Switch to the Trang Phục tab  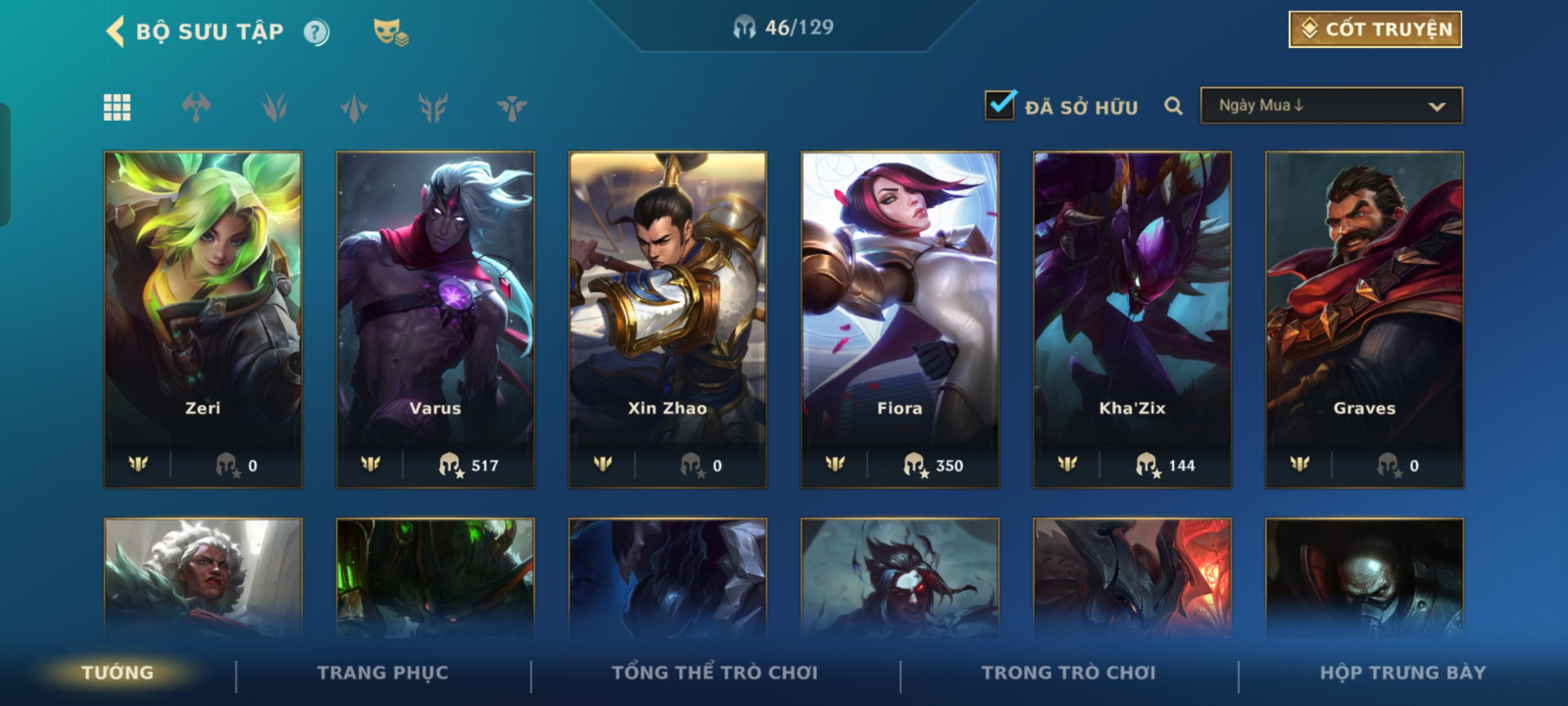[x=383, y=673]
